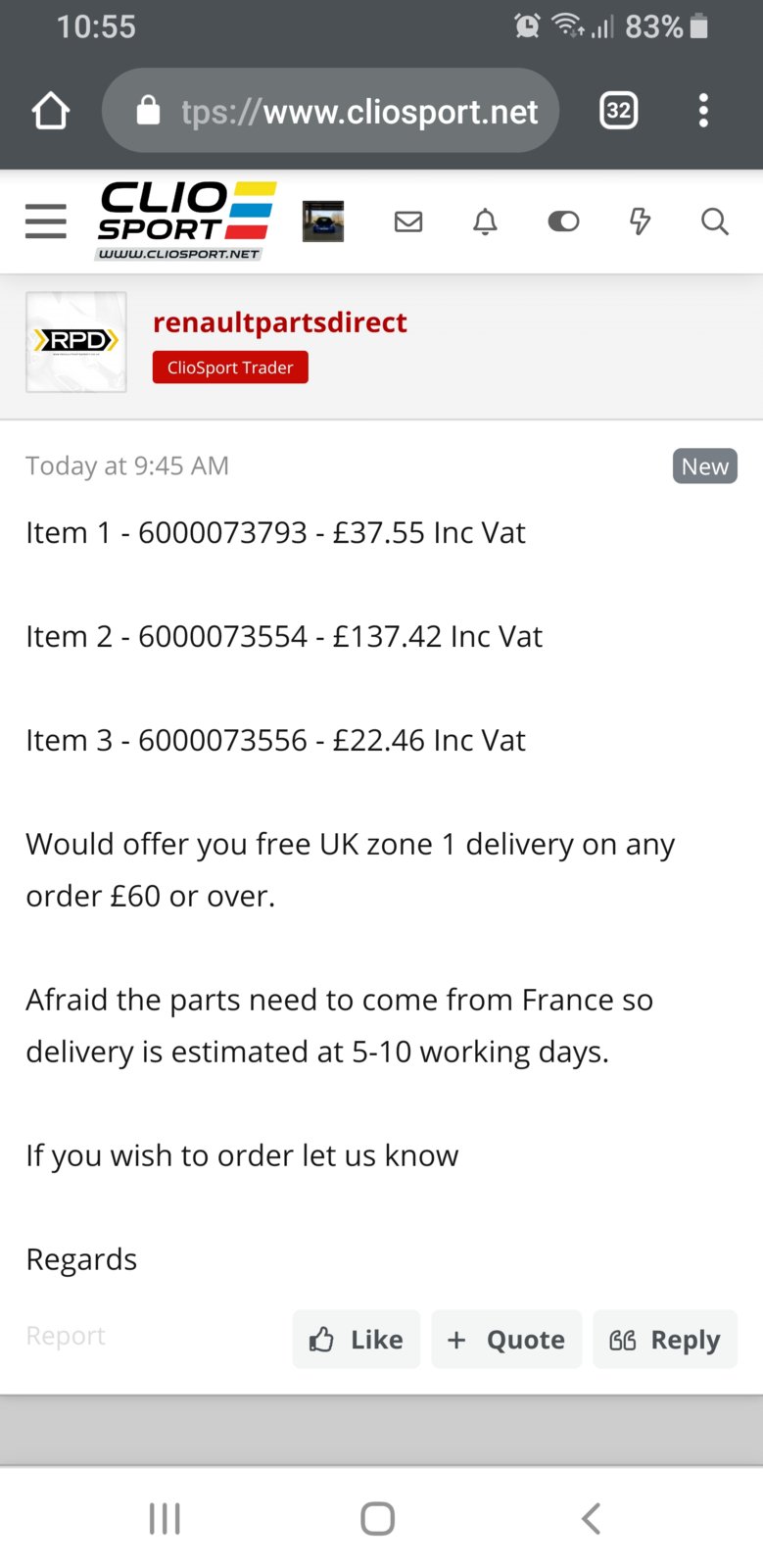Tap the browser home icon
This screenshot has width=763, height=1568.
tap(51, 111)
